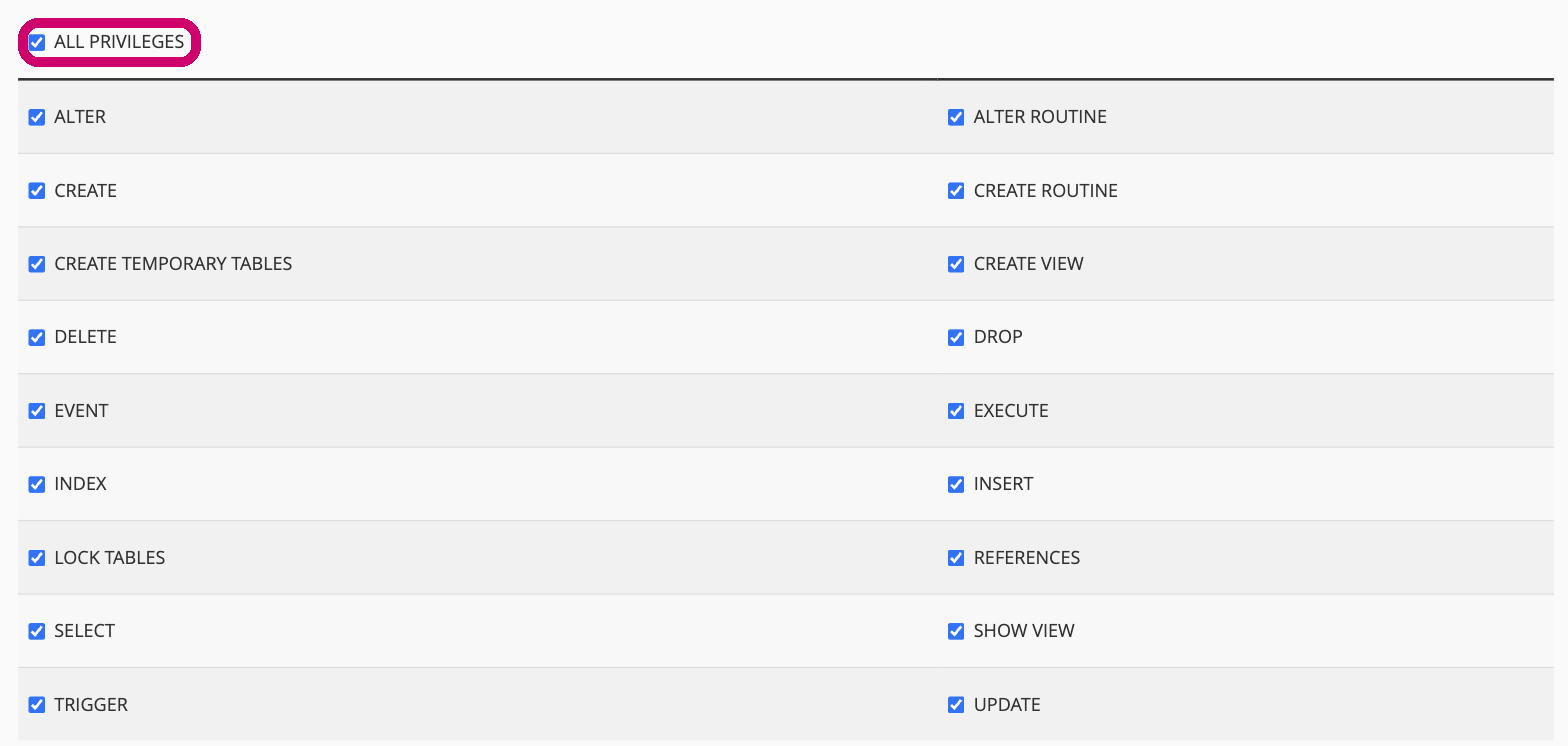Uncheck the SELECT privilege checkbox
Image resolution: width=1568 pixels, height=746 pixels.
37,631
